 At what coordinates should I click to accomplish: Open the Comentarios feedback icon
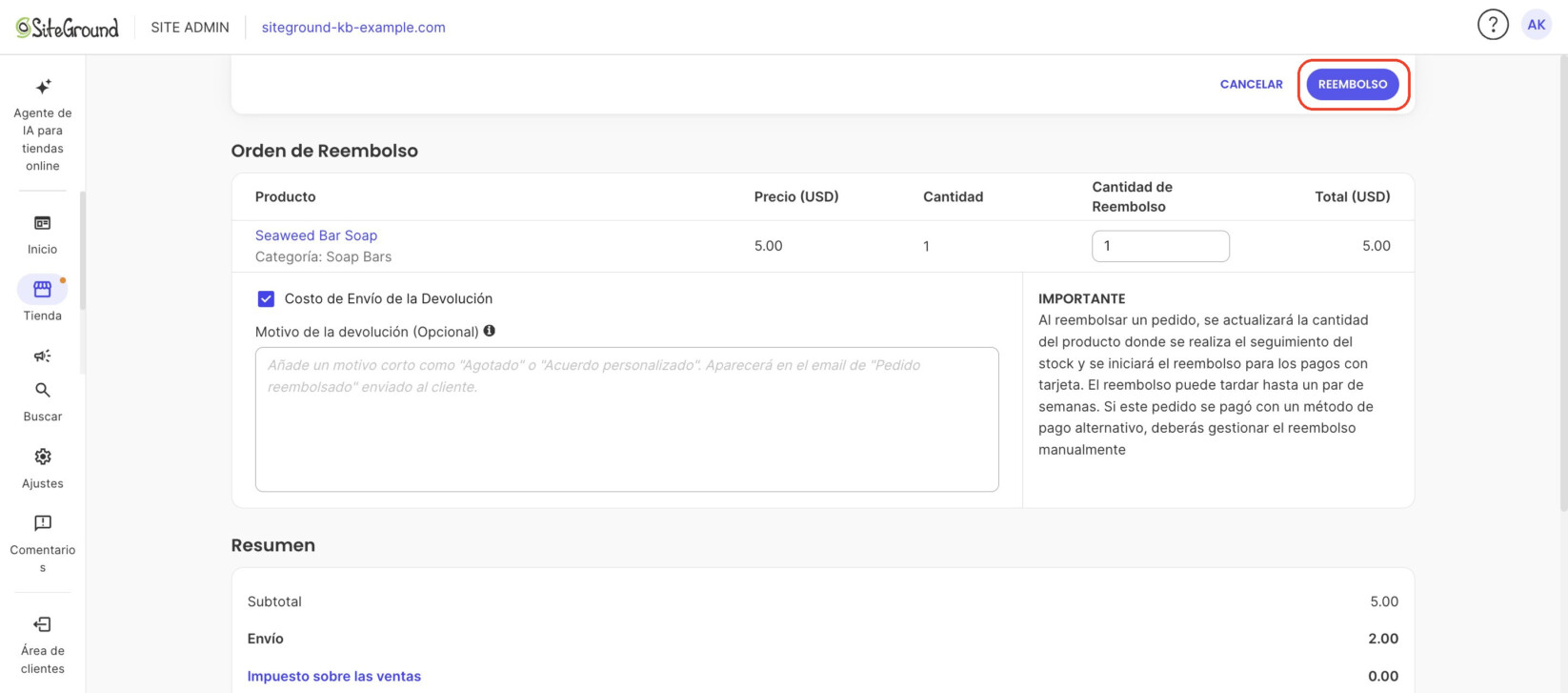pyautogui.click(x=43, y=523)
